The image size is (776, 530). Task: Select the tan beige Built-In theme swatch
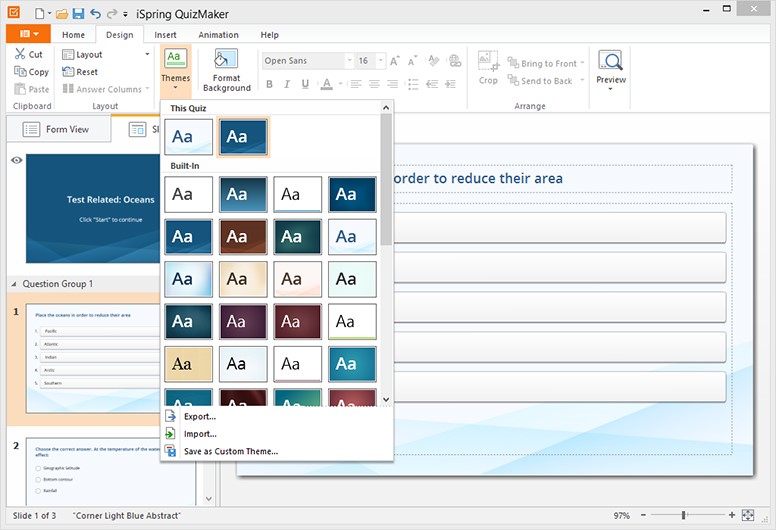189,364
